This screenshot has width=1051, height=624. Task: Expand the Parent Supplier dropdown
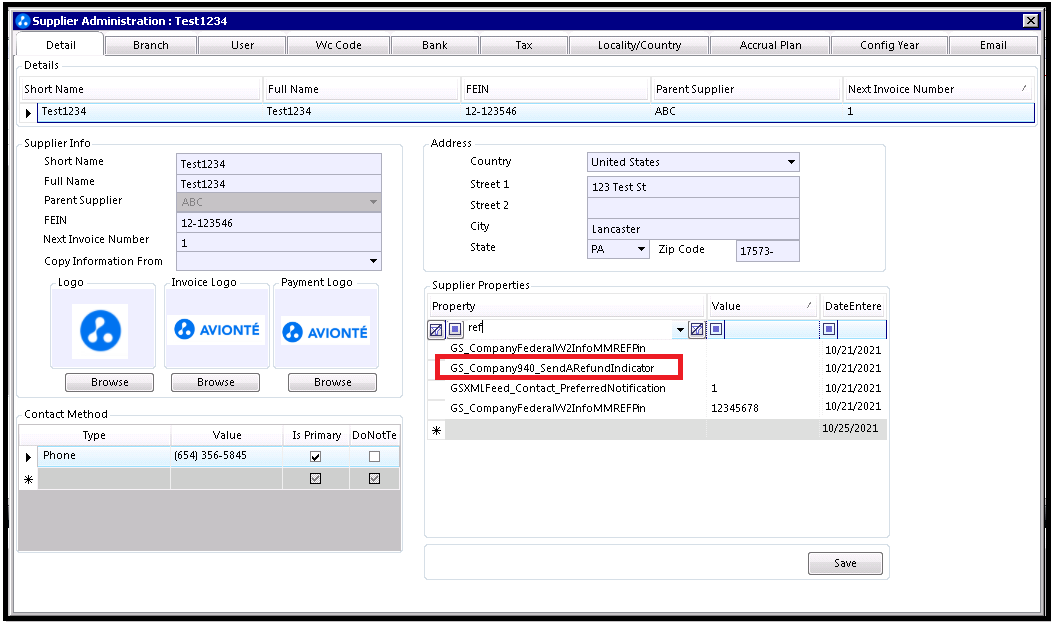(373, 202)
